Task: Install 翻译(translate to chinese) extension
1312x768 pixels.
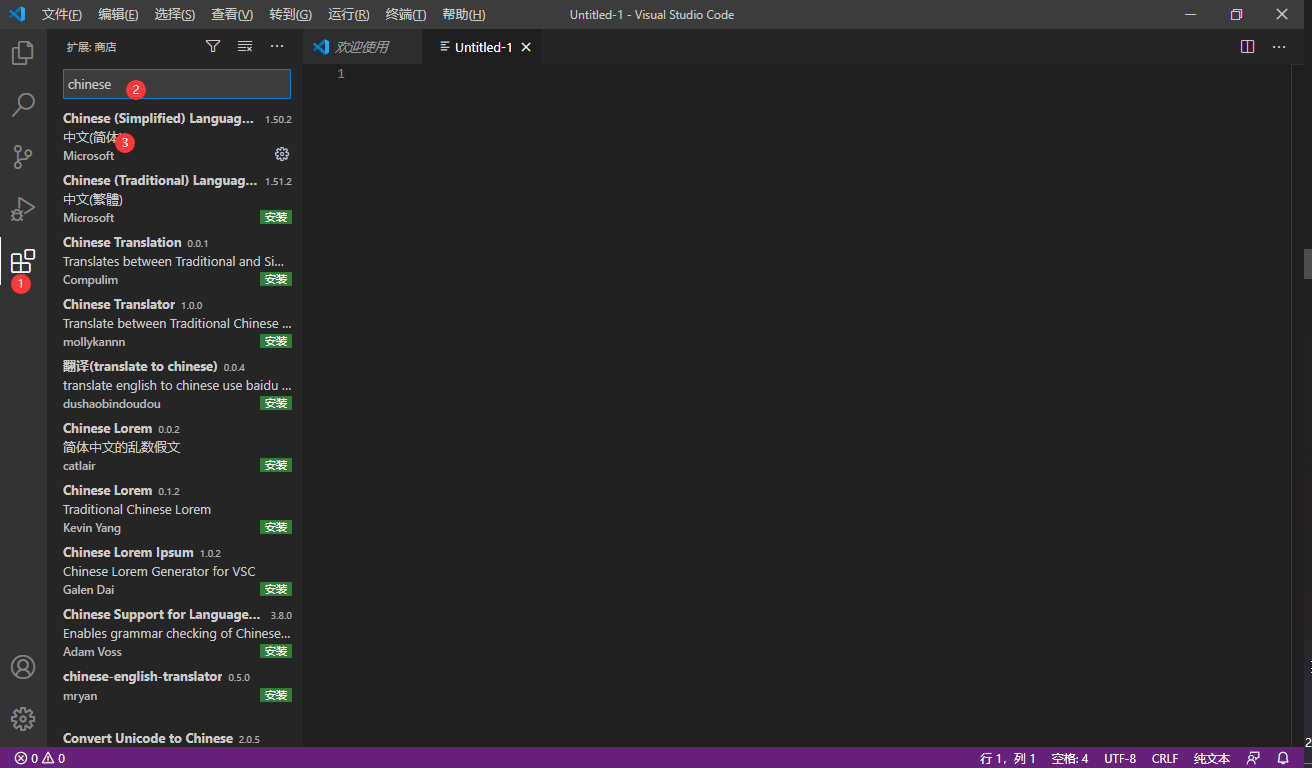Action: (x=276, y=403)
